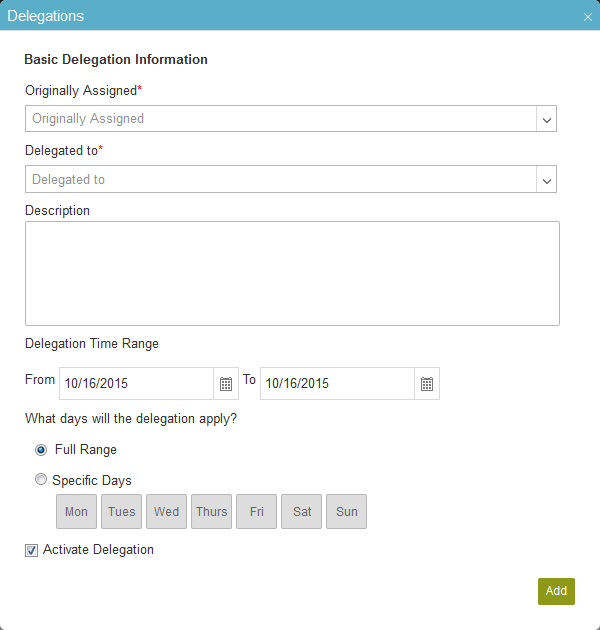Viewport: 600px width, 630px height.
Task: Click inside the Originally Assigned combo box
Action: pyautogui.click(x=281, y=119)
